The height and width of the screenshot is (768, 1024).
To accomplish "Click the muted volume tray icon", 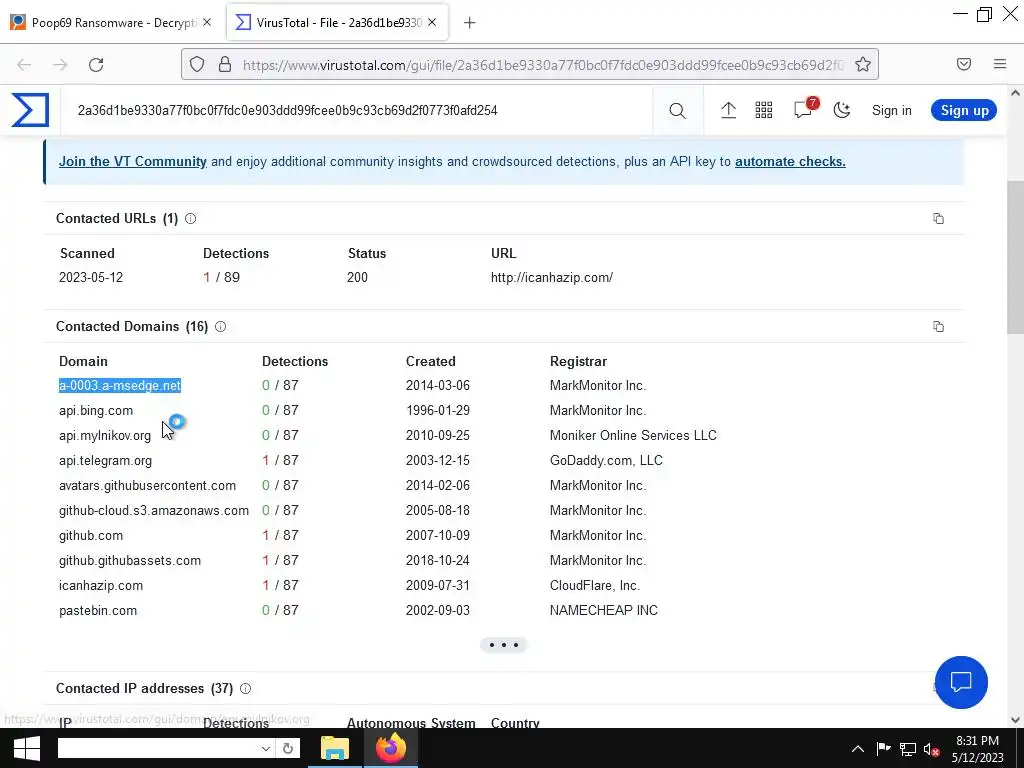I will click(x=931, y=749).
